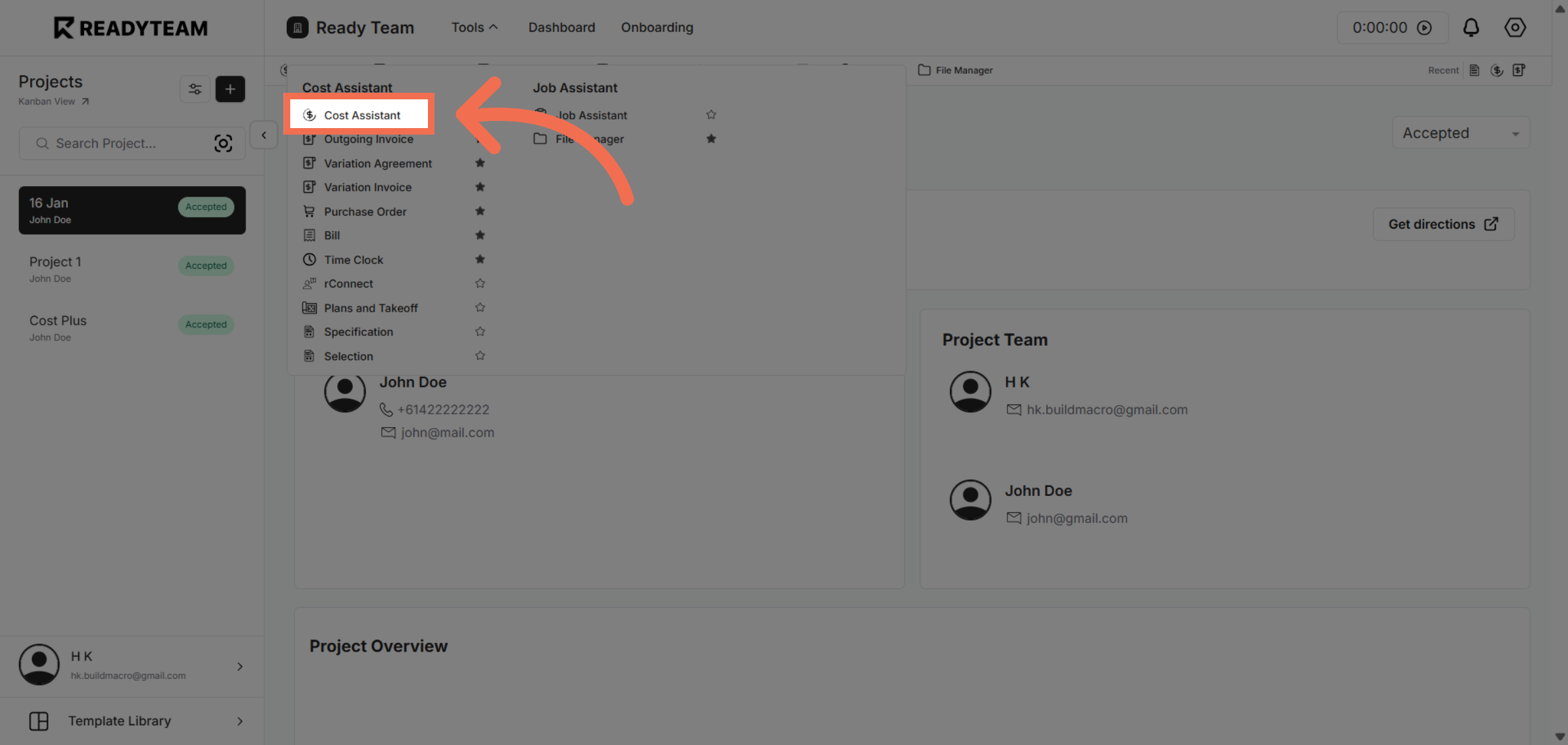Click the project filter sliders icon
The image size is (1568, 745).
195,89
